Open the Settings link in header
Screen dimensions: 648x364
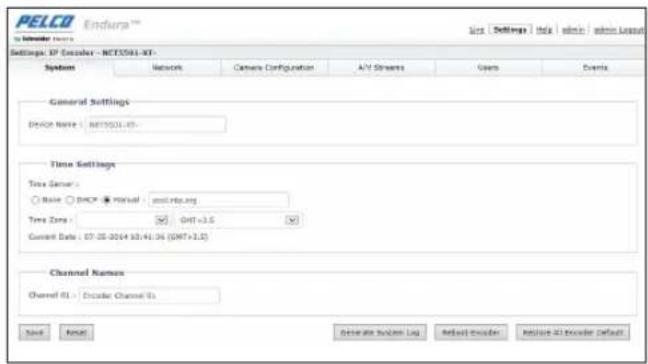click(x=510, y=30)
